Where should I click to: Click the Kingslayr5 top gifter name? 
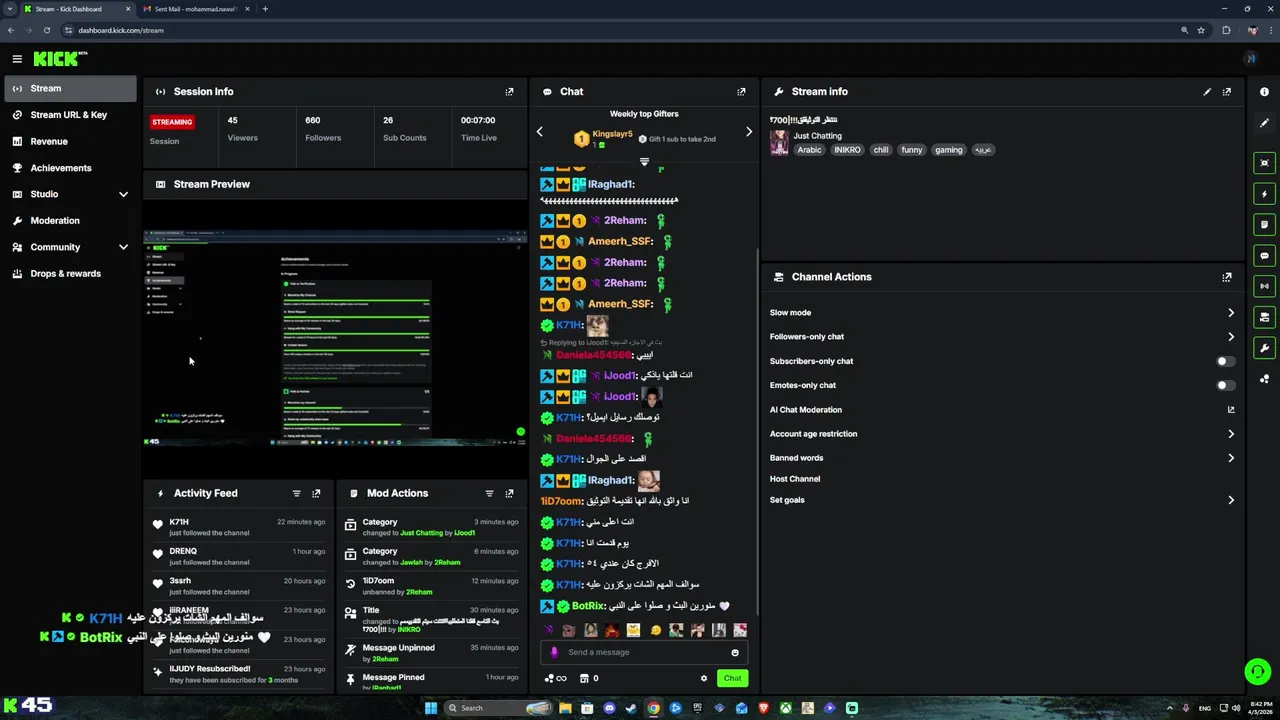tap(612, 134)
